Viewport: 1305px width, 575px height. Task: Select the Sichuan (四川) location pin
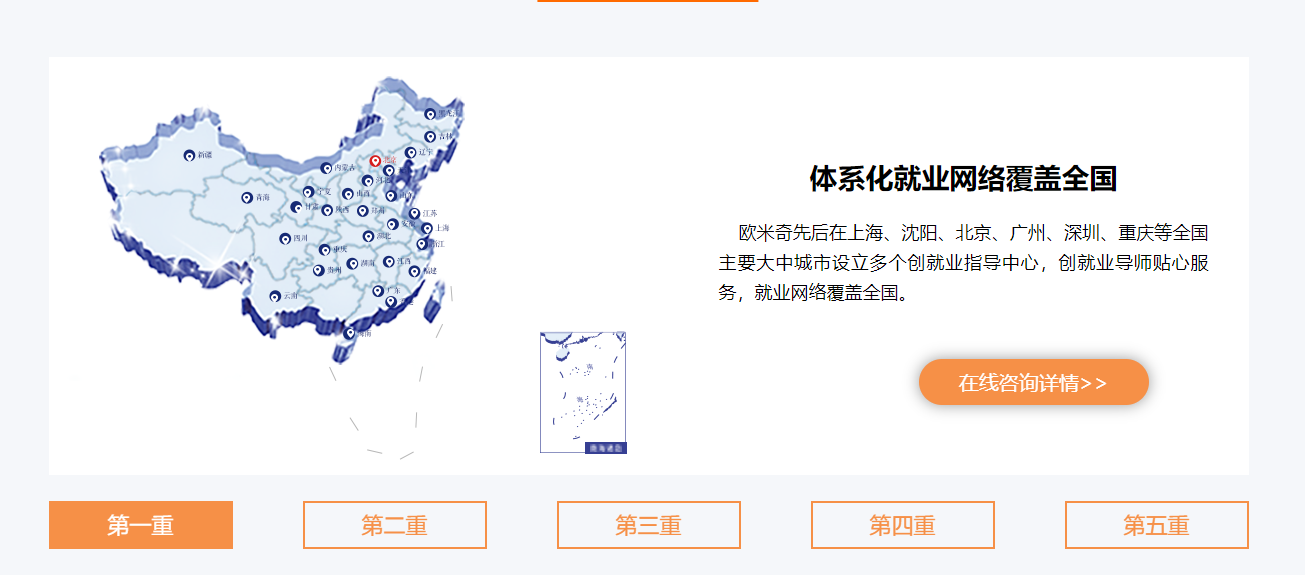coord(285,239)
